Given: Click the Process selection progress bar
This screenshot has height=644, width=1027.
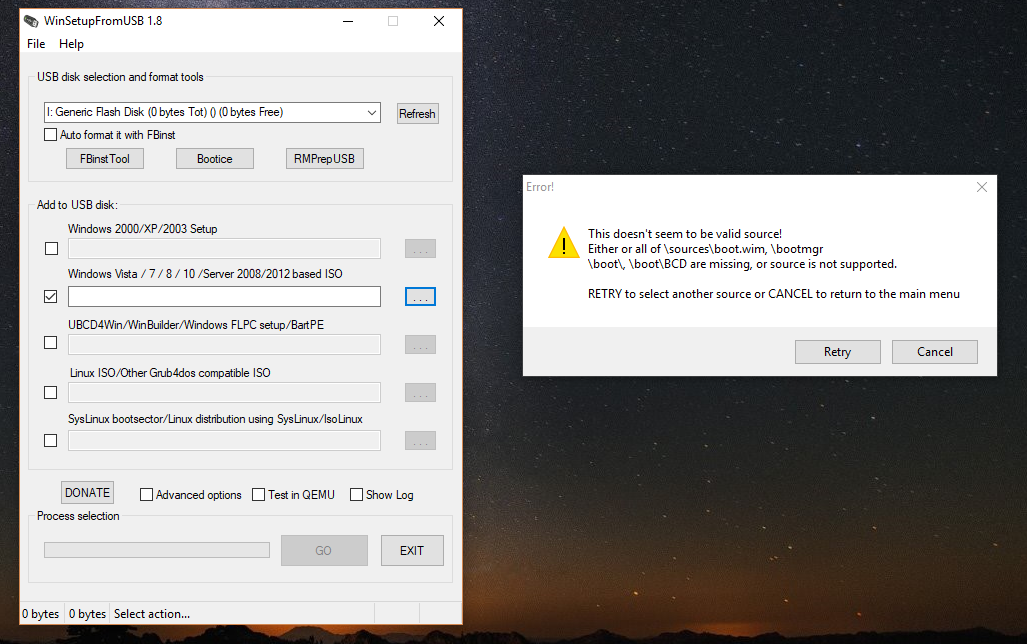Looking at the screenshot, I should tap(157, 550).
